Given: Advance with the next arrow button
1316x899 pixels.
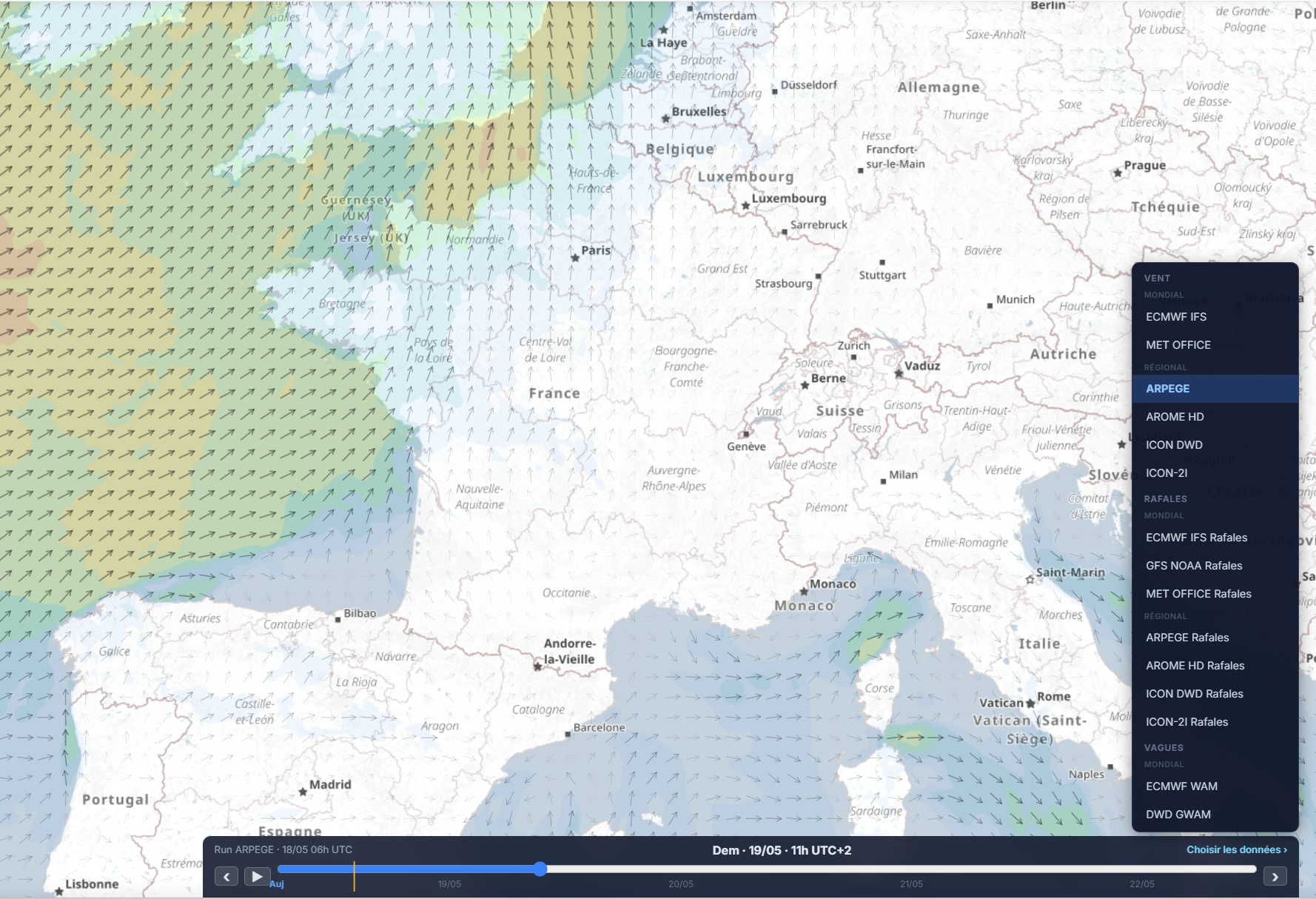Looking at the screenshot, I should (1275, 877).
